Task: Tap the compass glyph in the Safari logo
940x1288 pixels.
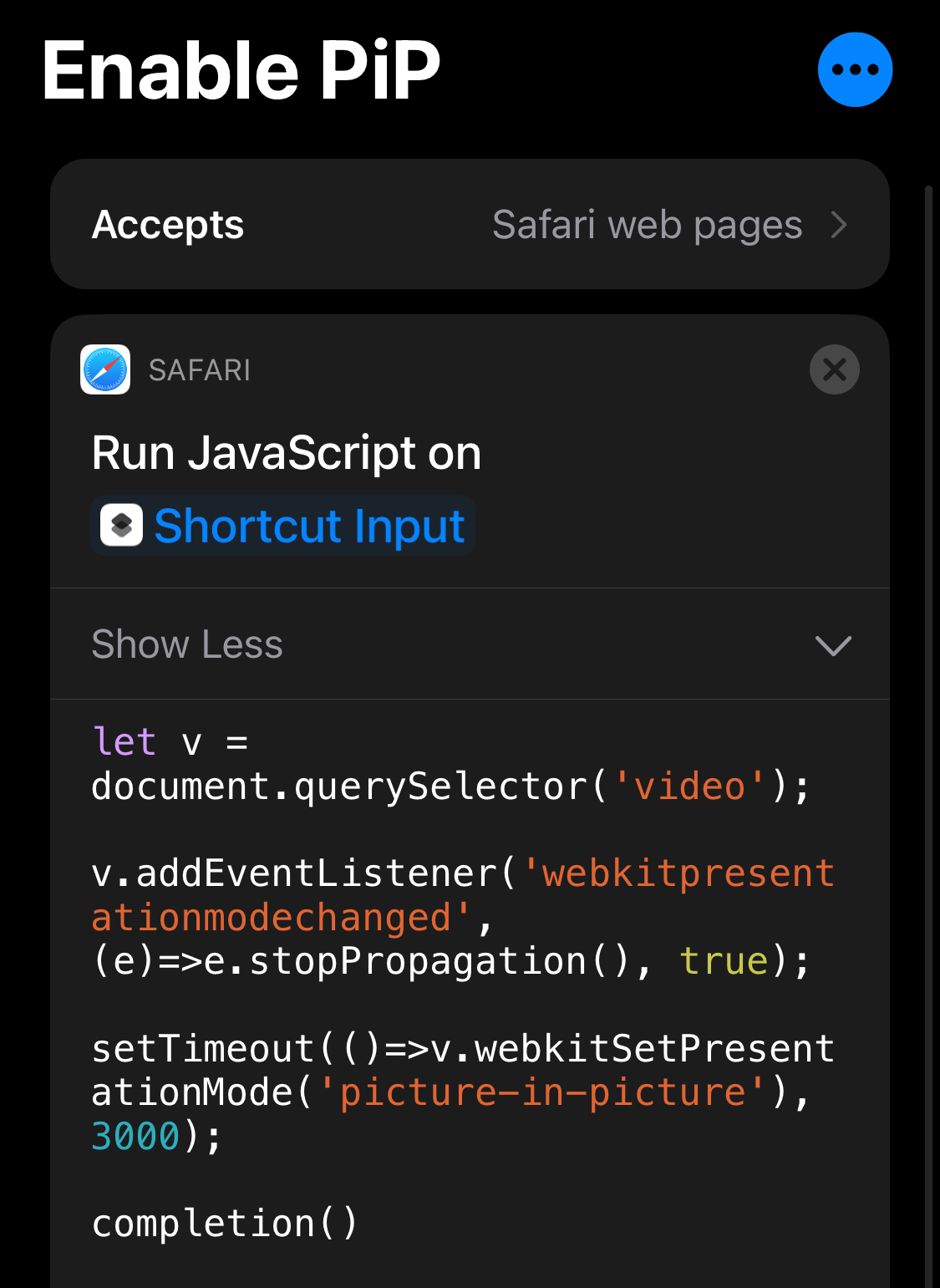Action: pyautogui.click(x=104, y=369)
